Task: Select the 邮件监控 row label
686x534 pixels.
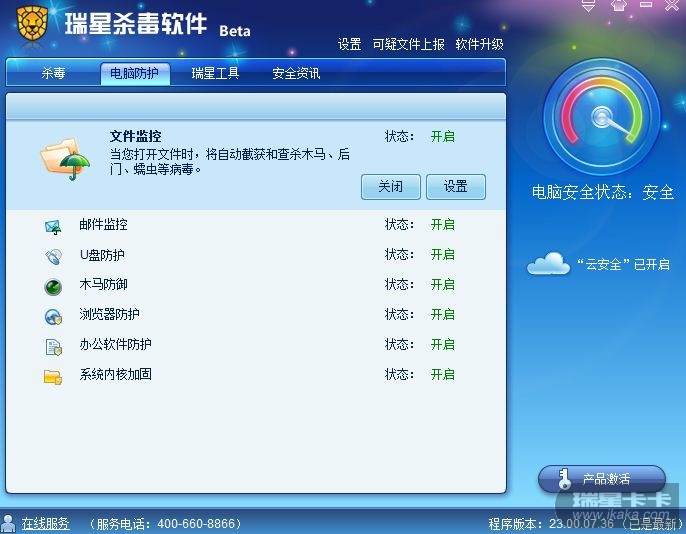Action: tap(104, 224)
